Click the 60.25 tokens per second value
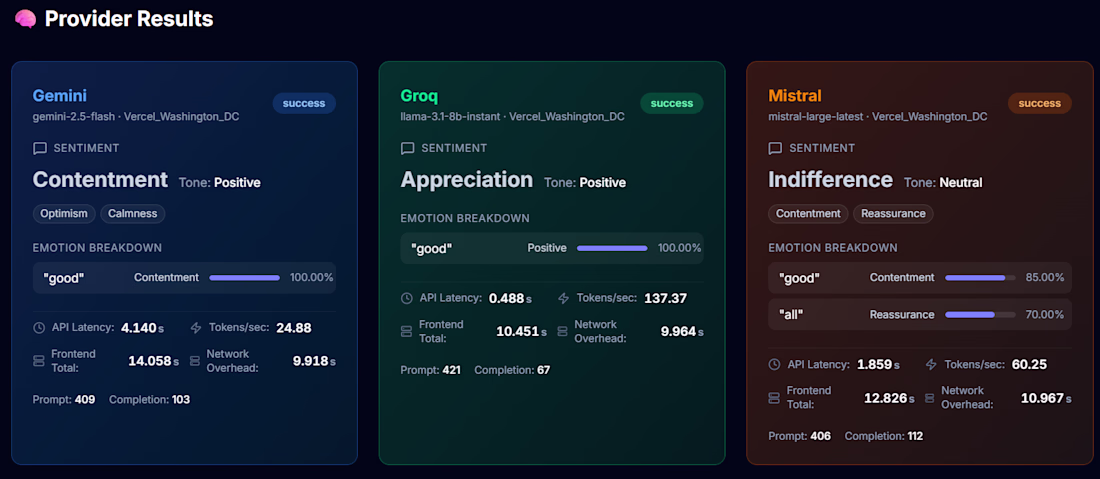The height and width of the screenshot is (479, 1100). click(x=1030, y=365)
